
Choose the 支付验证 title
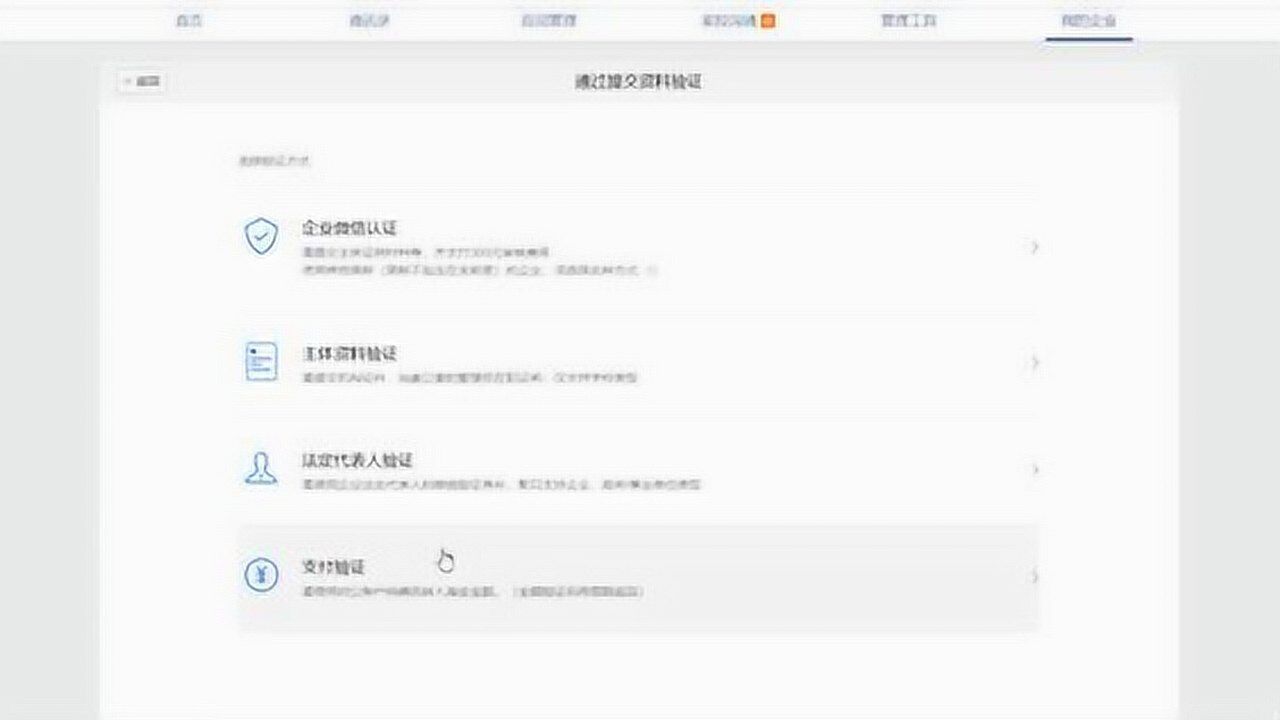click(333, 568)
